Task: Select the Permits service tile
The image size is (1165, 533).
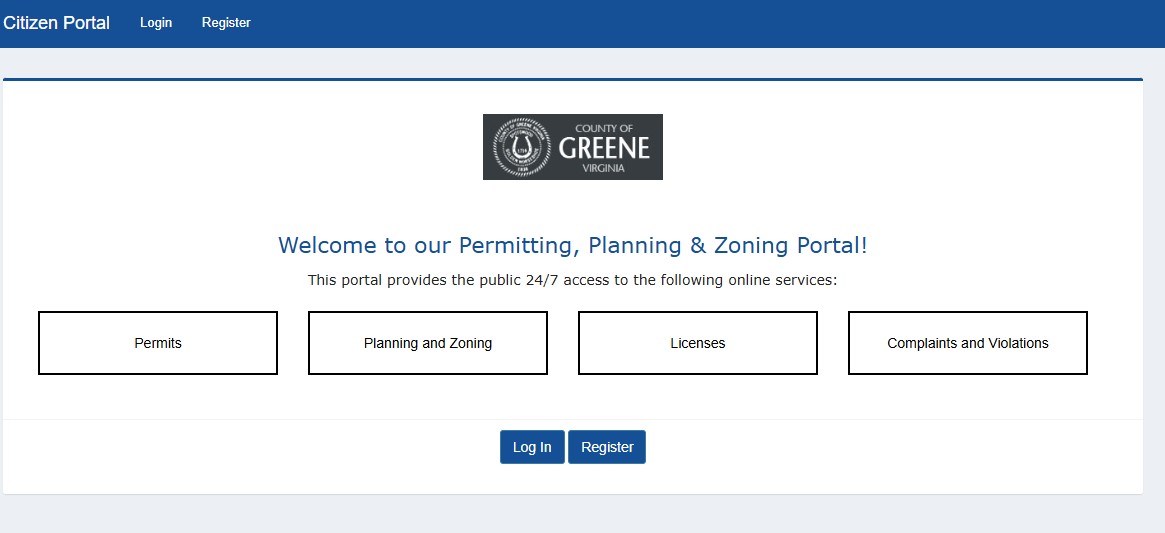Action: pyautogui.click(x=158, y=343)
